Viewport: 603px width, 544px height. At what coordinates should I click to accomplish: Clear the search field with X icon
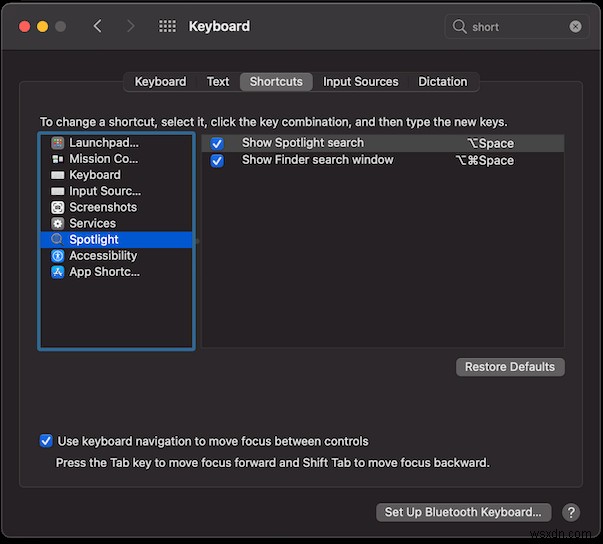pos(575,27)
